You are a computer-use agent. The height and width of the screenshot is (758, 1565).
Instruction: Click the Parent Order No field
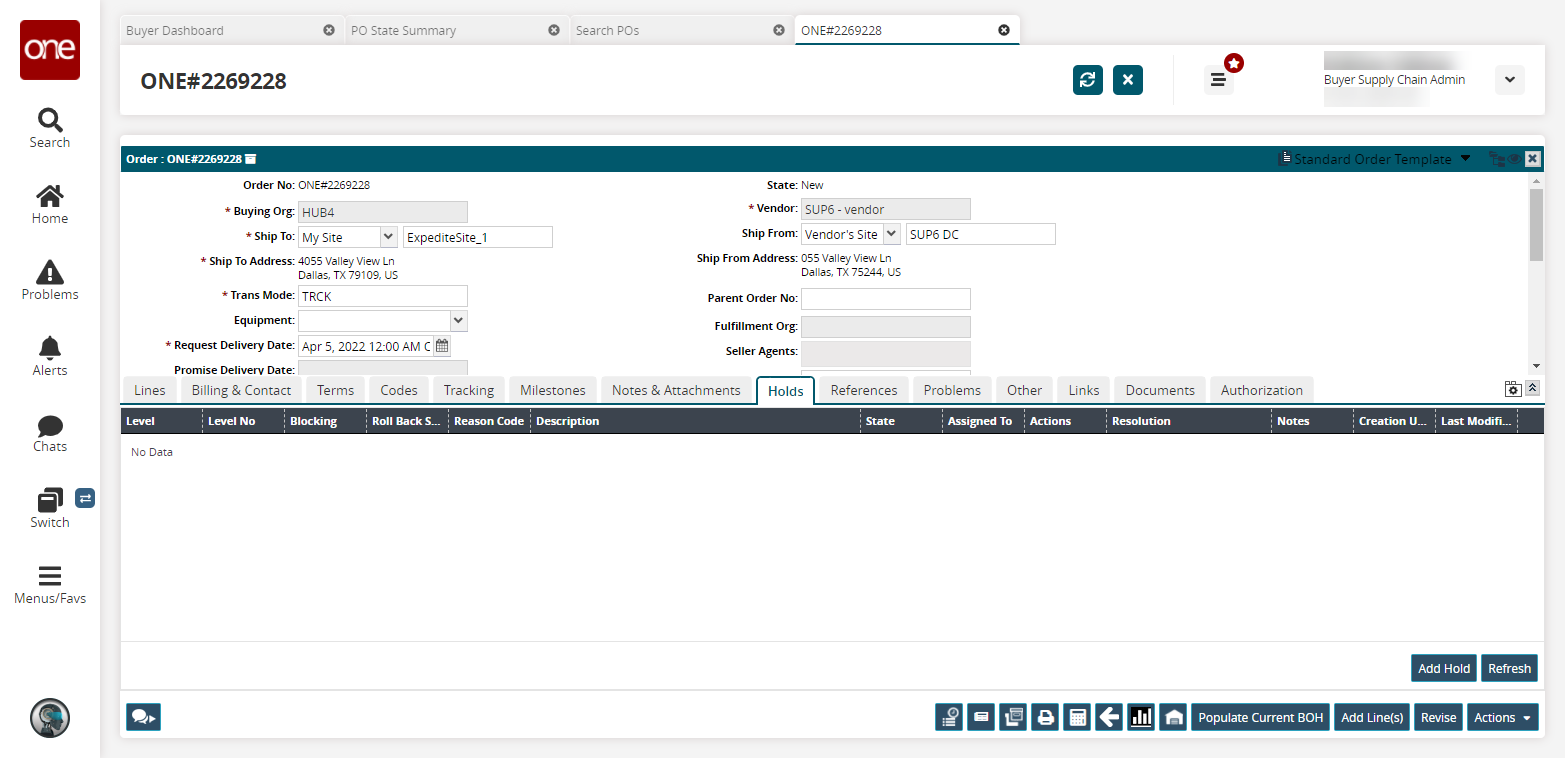coord(886,299)
